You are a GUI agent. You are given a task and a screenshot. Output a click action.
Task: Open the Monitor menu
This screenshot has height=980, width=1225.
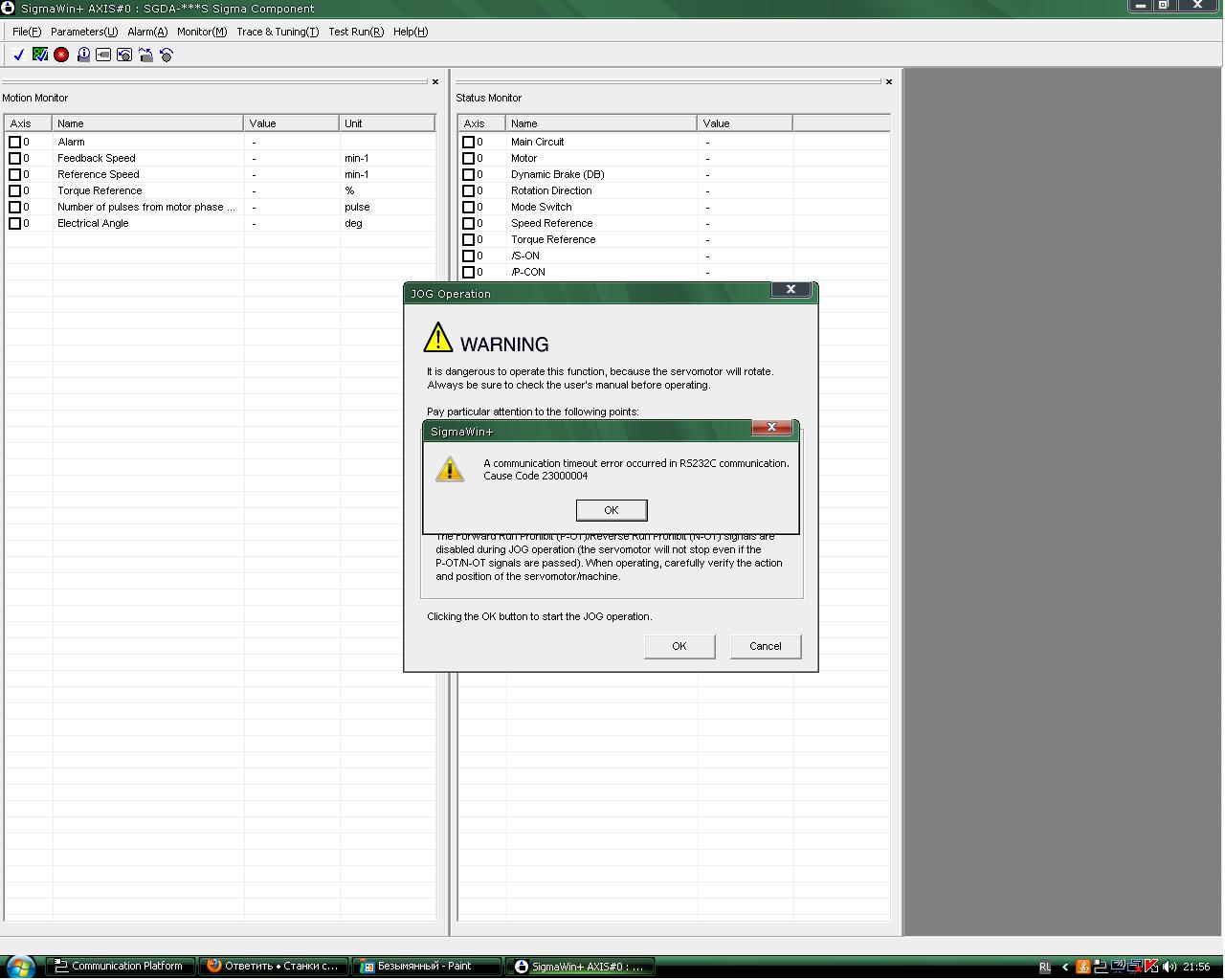[x=202, y=32]
